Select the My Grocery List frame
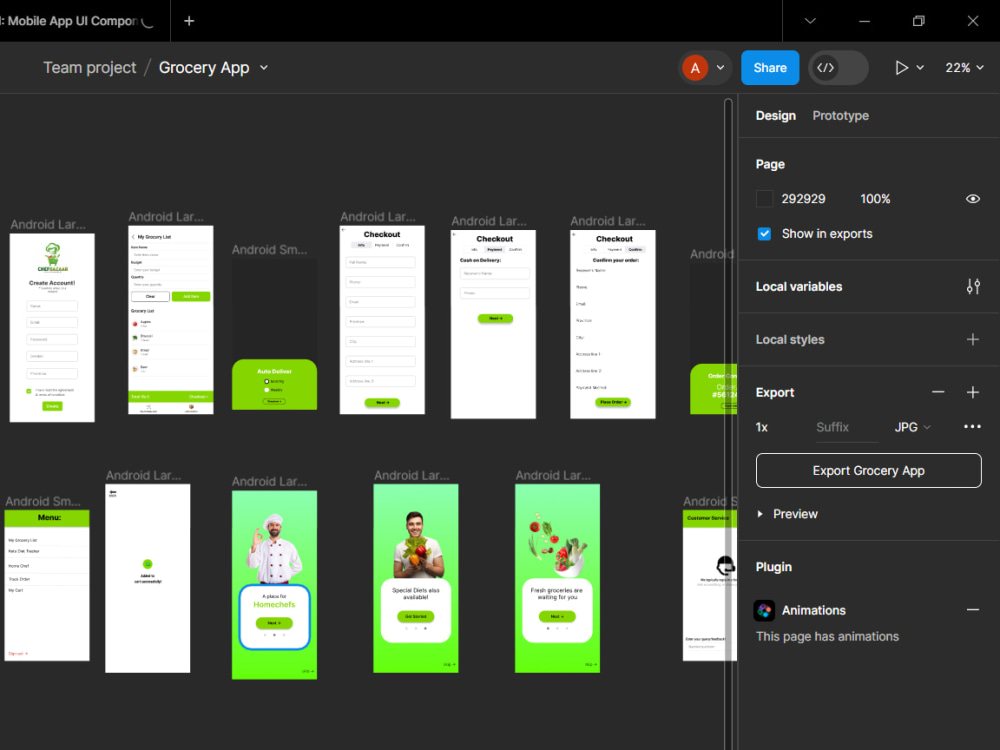The height and width of the screenshot is (750, 1000). (171, 320)
